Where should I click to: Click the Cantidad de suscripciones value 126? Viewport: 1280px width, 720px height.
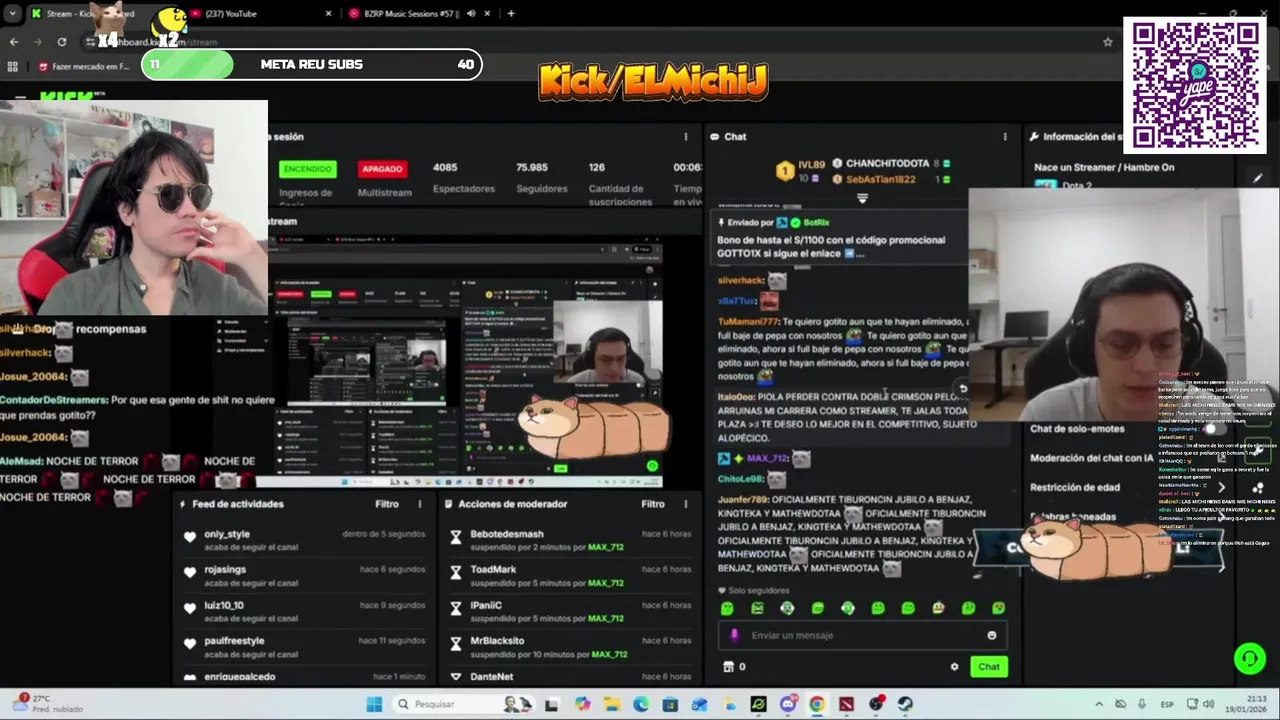(x=596, y=167)
